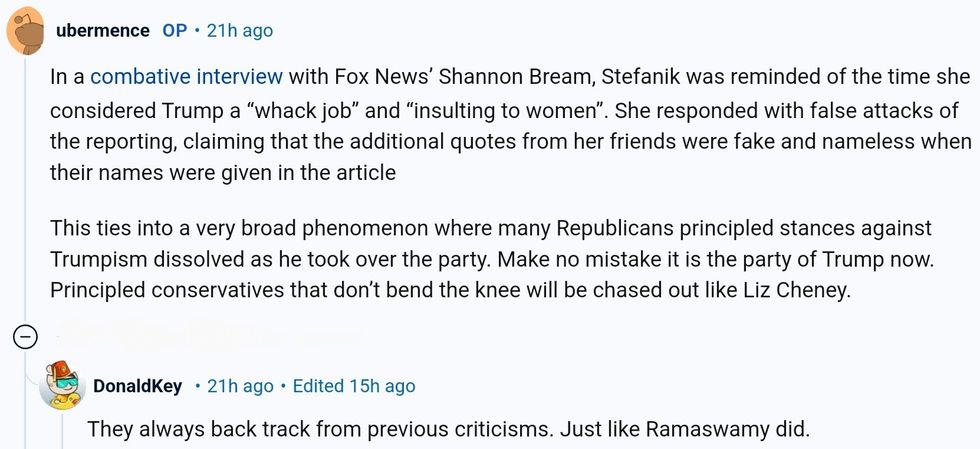
Task: Click the OP badge next to ubermence
Action: point(175,31)
